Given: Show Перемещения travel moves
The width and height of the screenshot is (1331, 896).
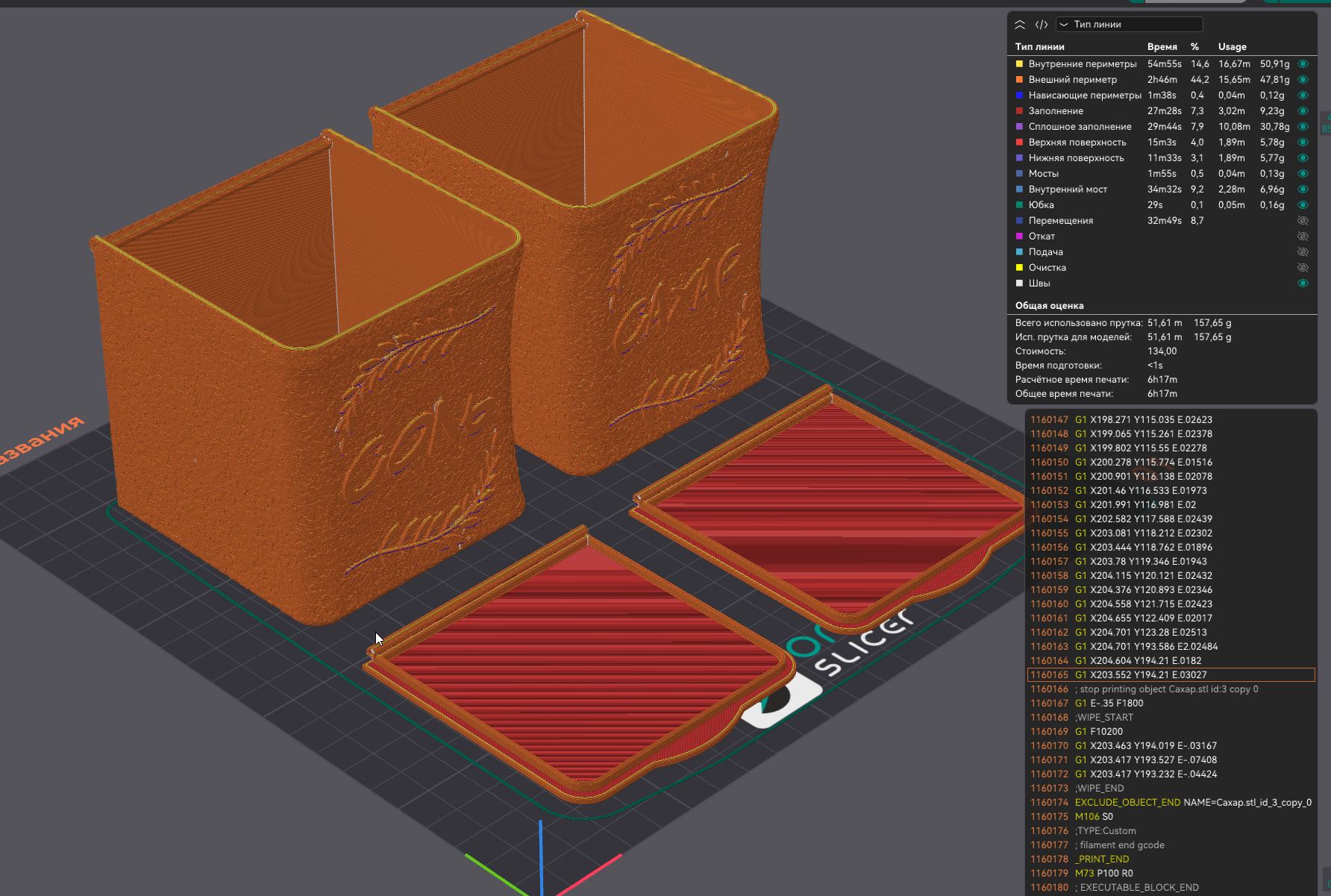Looking at the screenshot, I should (x=1303, y=221).
